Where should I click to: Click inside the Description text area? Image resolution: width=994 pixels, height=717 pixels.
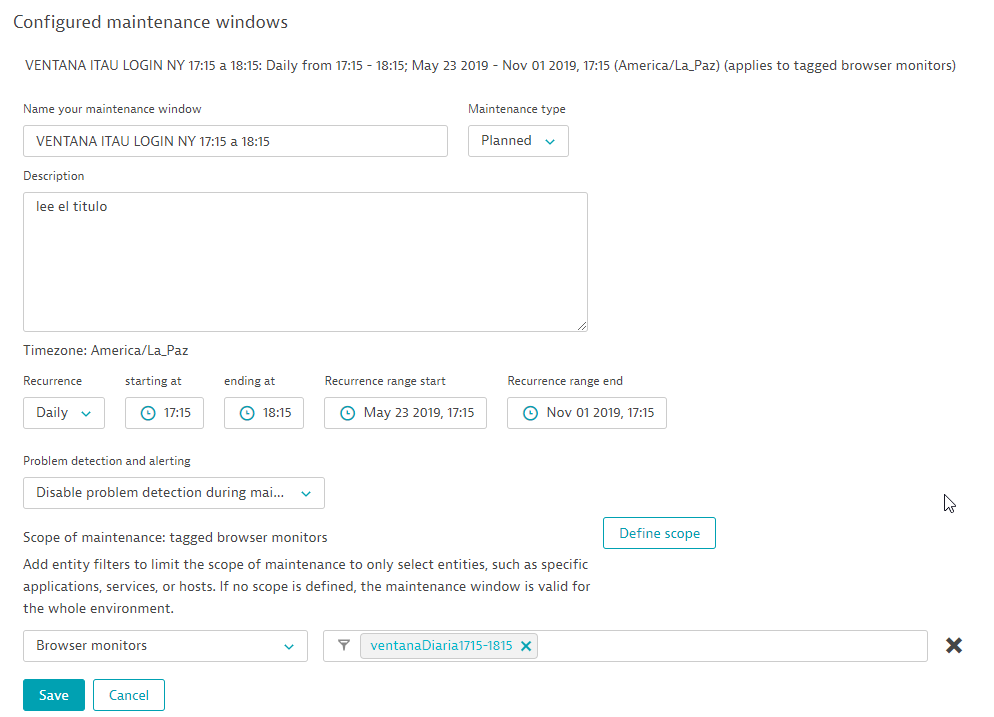click(305, 262)
